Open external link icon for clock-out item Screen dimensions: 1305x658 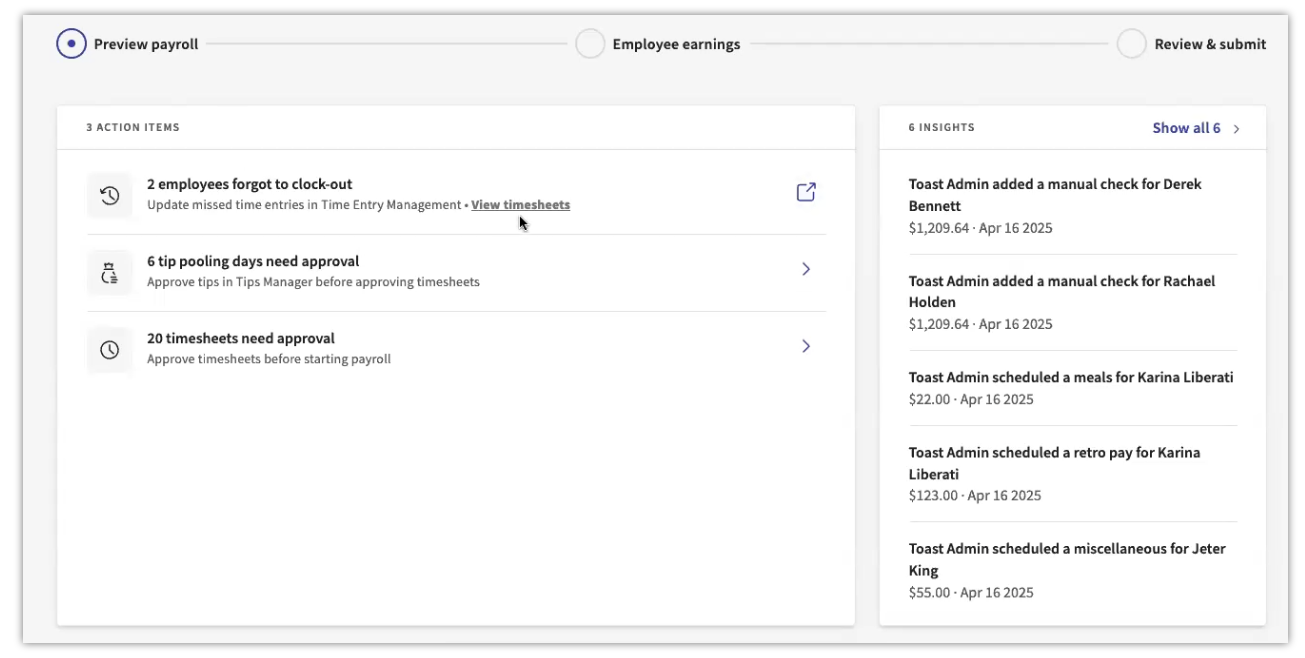click(806, 192)
